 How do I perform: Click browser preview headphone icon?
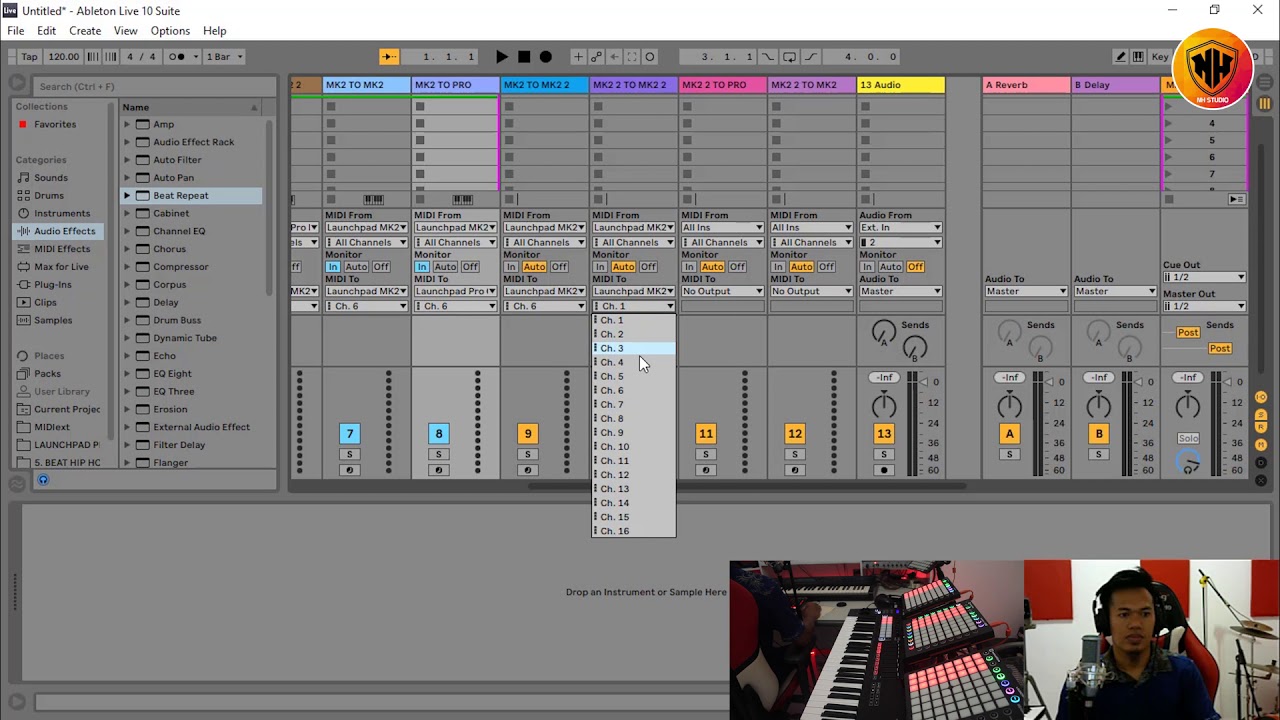point(43,480)
